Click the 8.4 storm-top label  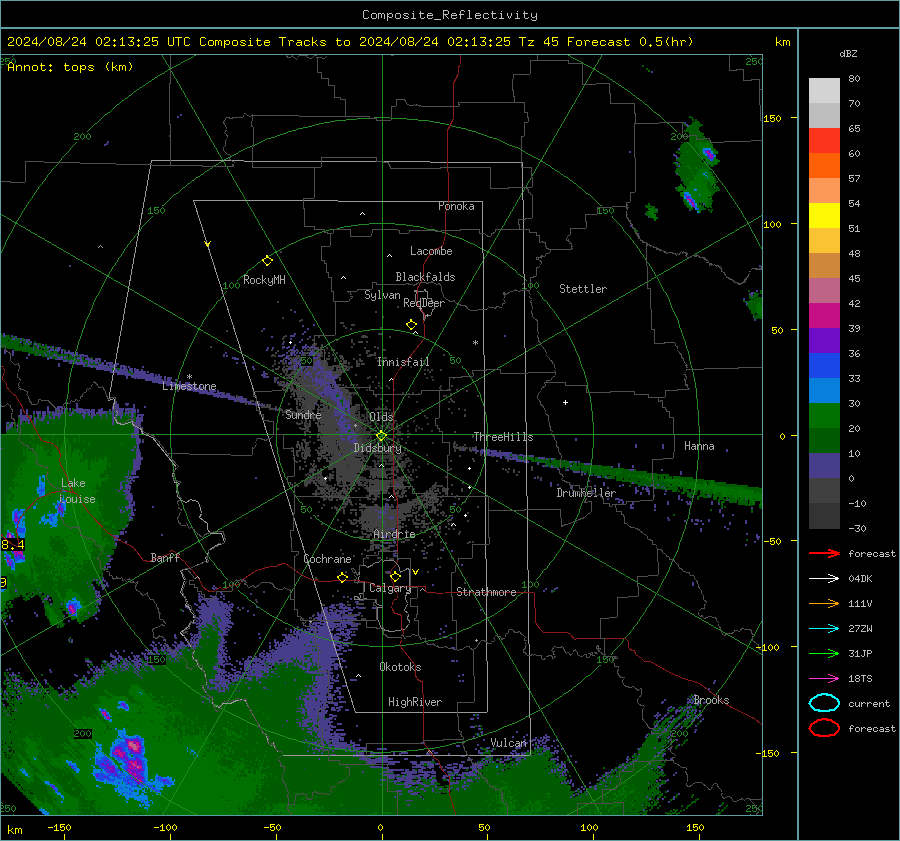tap(13, 544)
